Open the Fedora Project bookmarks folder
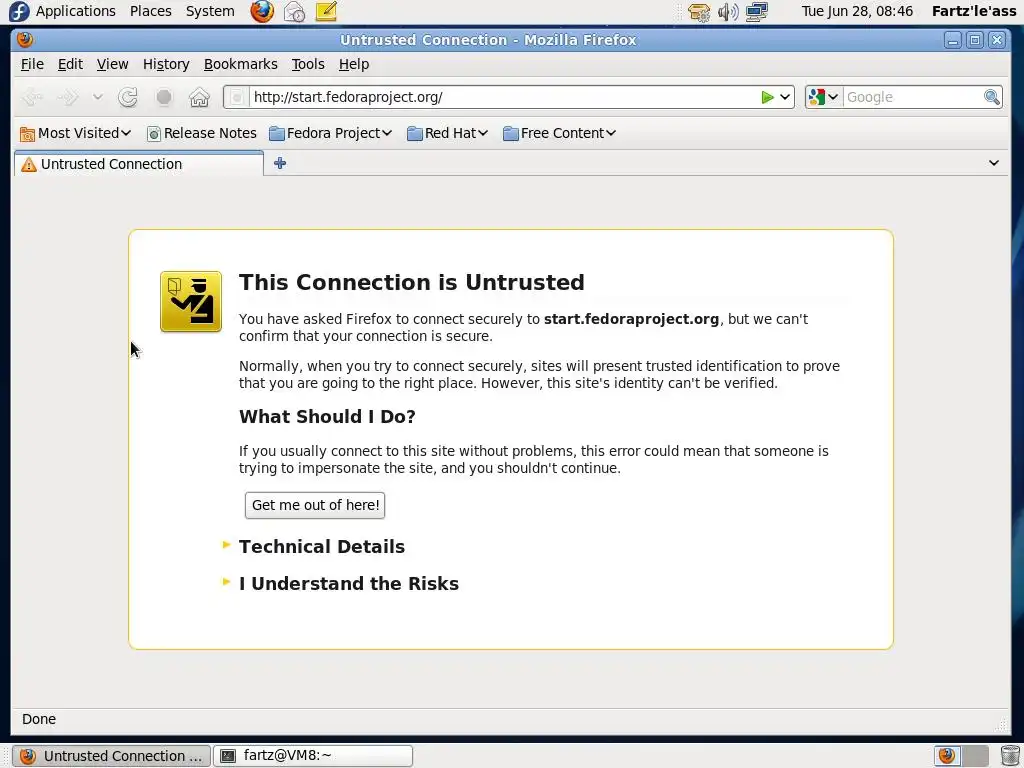Viewport: 1024px width, 768px height. tap(330, 133)
